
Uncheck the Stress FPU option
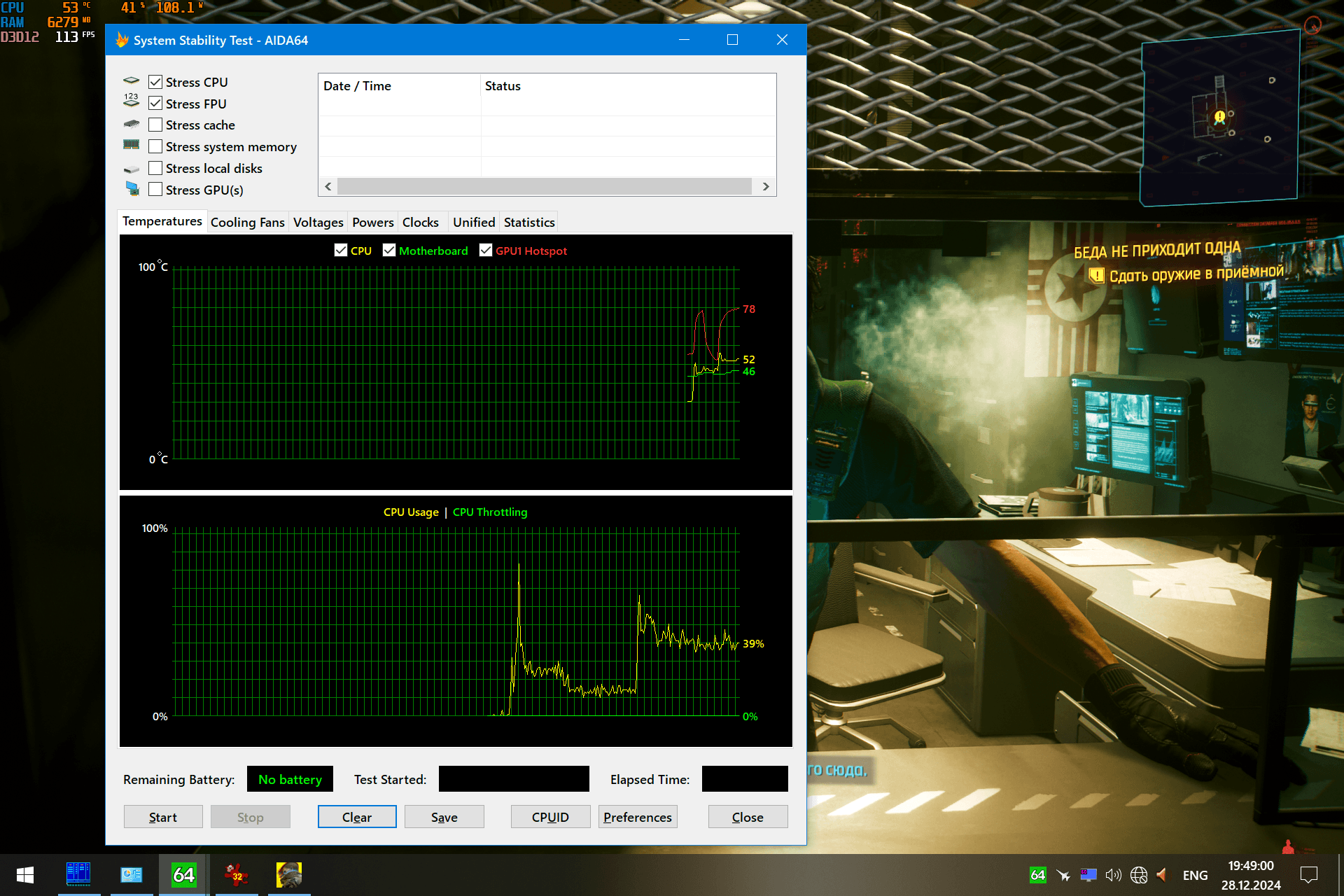155,104
